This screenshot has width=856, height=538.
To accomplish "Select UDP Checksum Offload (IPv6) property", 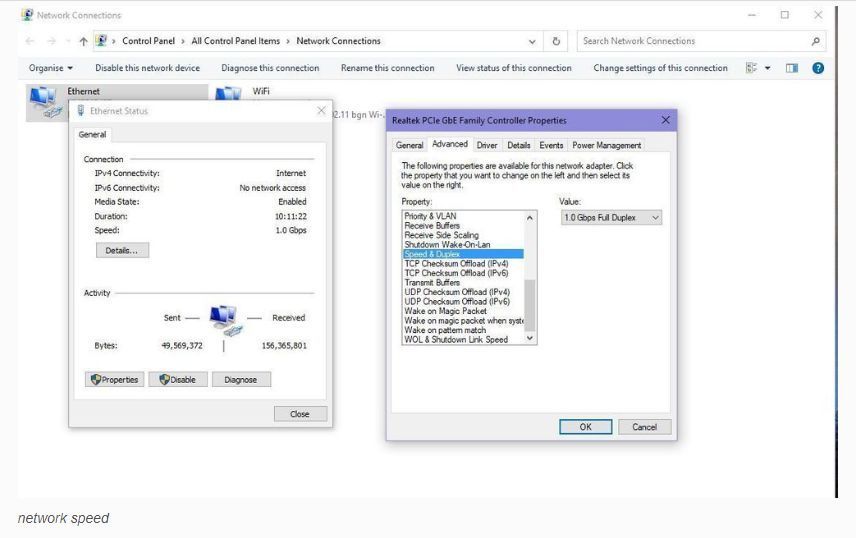I will coord(463,301).
